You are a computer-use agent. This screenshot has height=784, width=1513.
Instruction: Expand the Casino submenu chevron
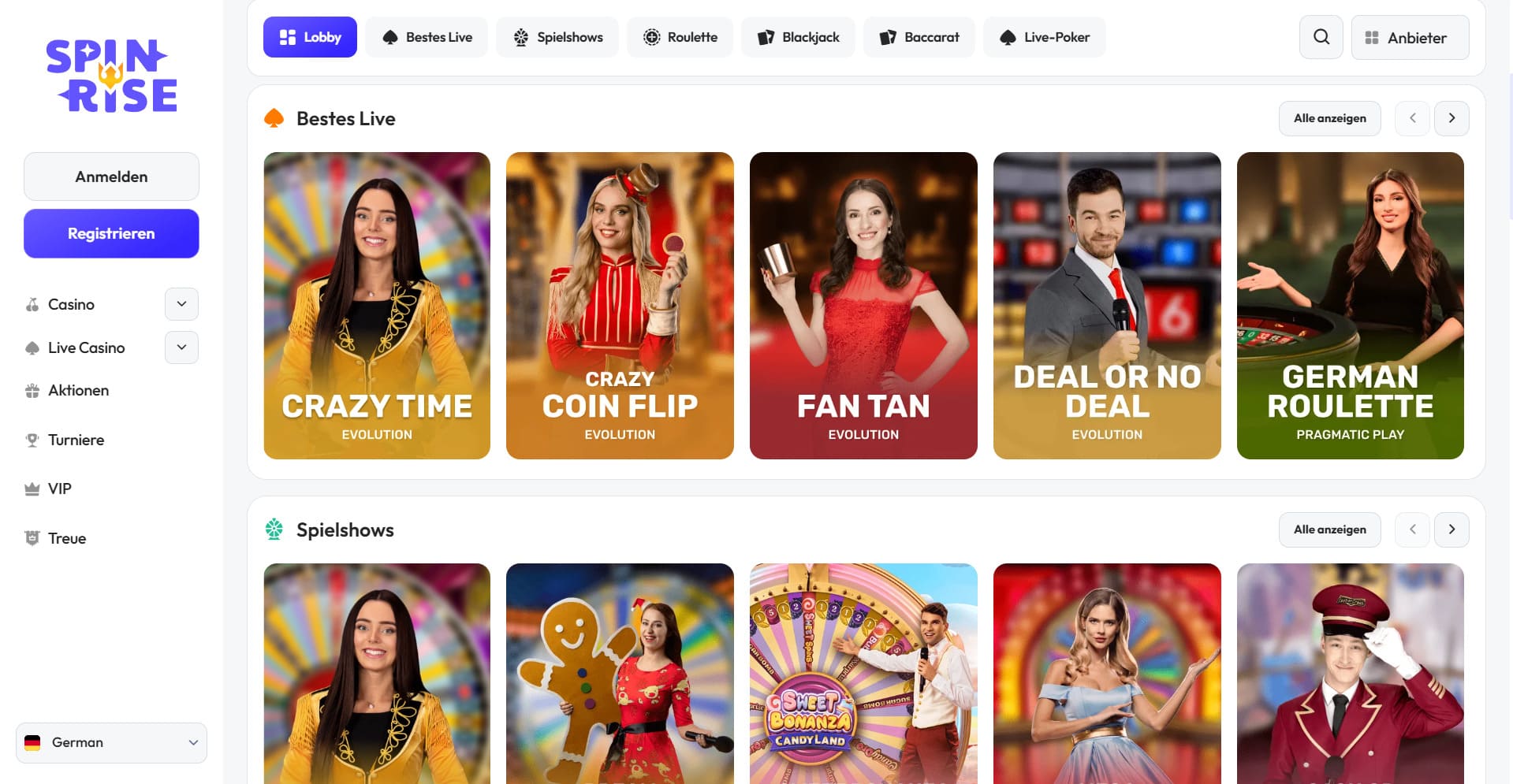coord(181,304)
